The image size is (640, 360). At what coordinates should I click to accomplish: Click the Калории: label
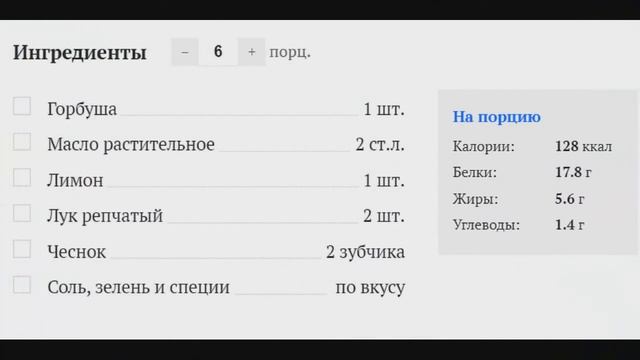click(x=484, y=146)
